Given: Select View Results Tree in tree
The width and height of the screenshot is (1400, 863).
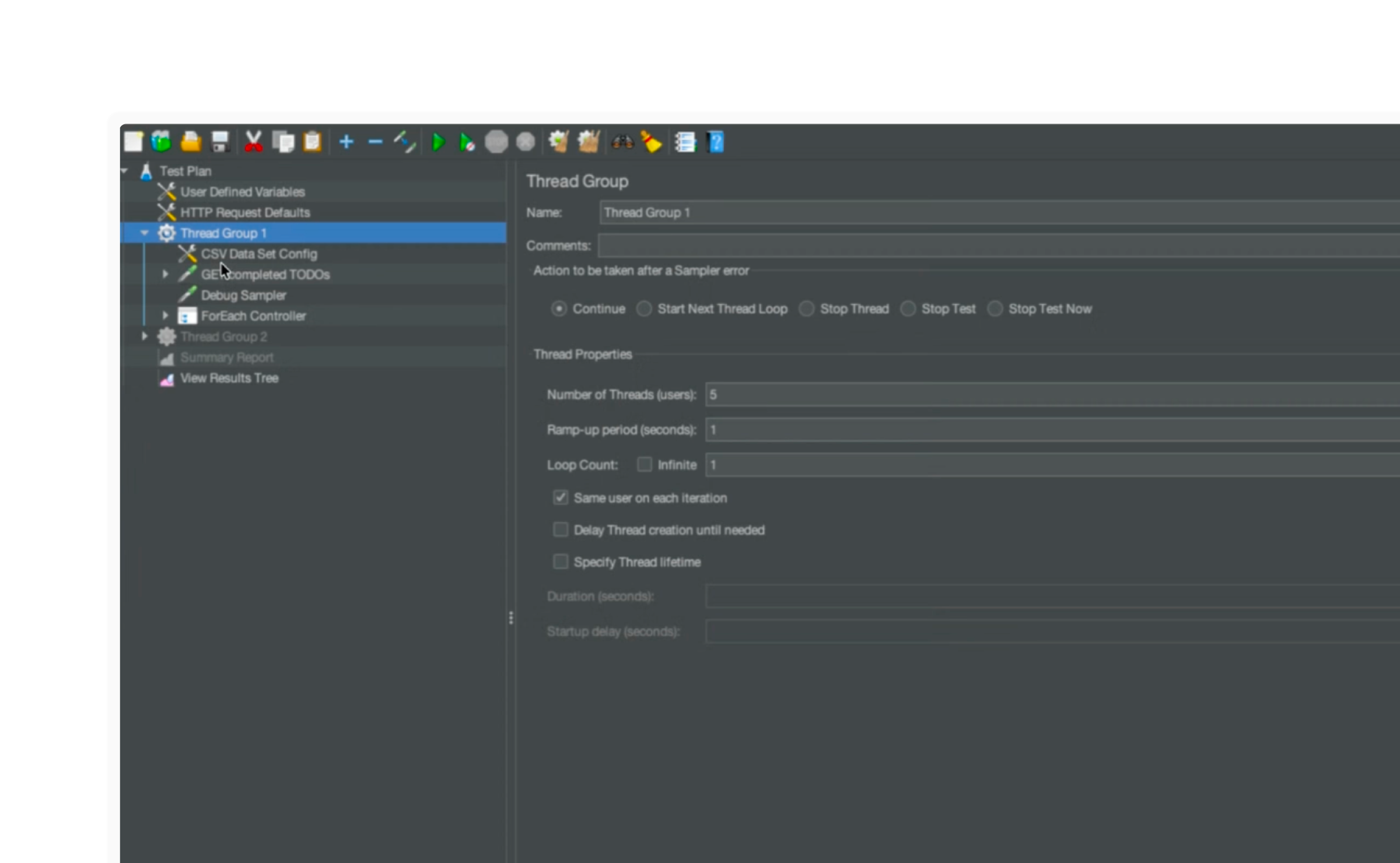Looking at the screenshot, I should pyautogui.click(x=229, y=378).
